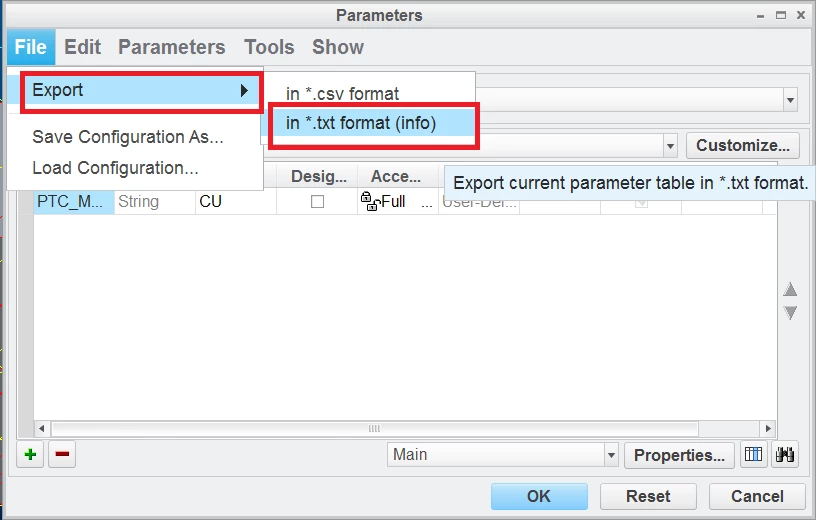Click the ellipsis beside Full access
The width and height of the screenshot is (816, 520).
427,204
